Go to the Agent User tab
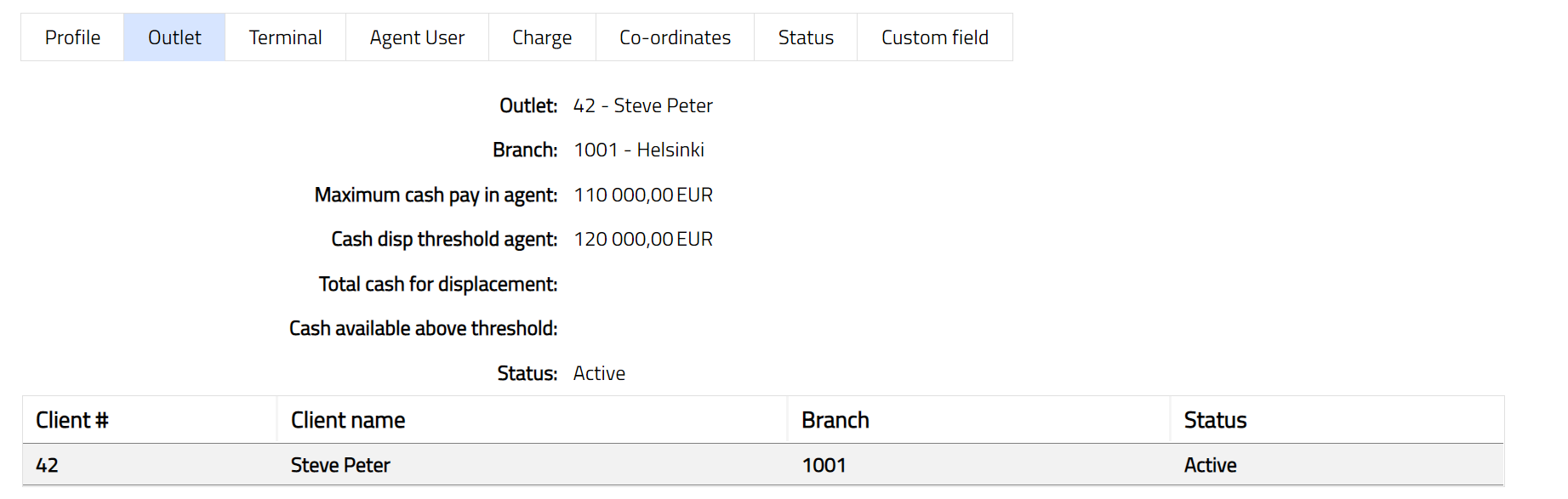This screenshot has height=499, width=1568. 417,37
